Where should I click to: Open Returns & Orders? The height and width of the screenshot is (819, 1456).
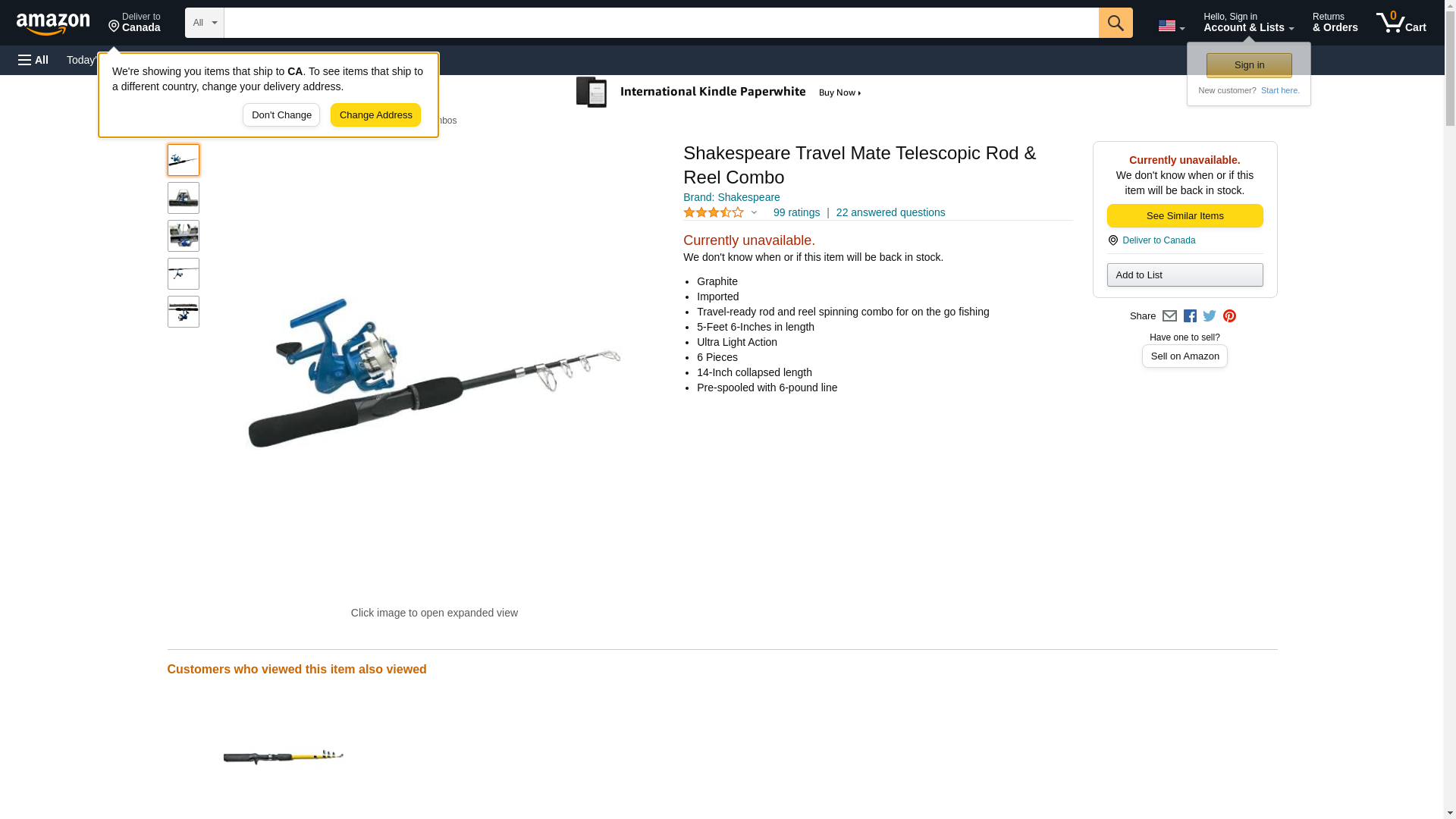tap(1335, 23)
